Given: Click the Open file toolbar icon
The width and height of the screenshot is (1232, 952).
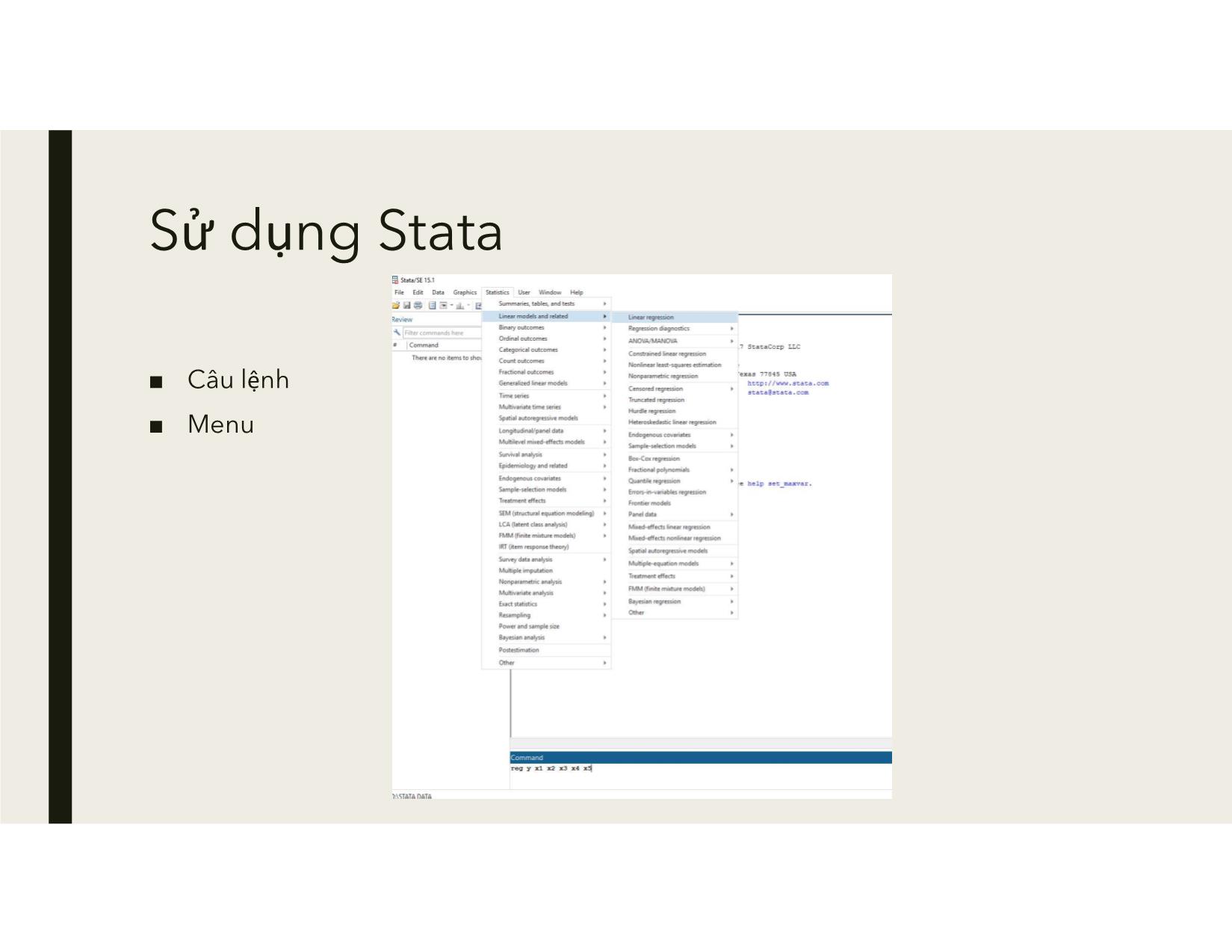Looking at the screenshot, I should (396, 305).
